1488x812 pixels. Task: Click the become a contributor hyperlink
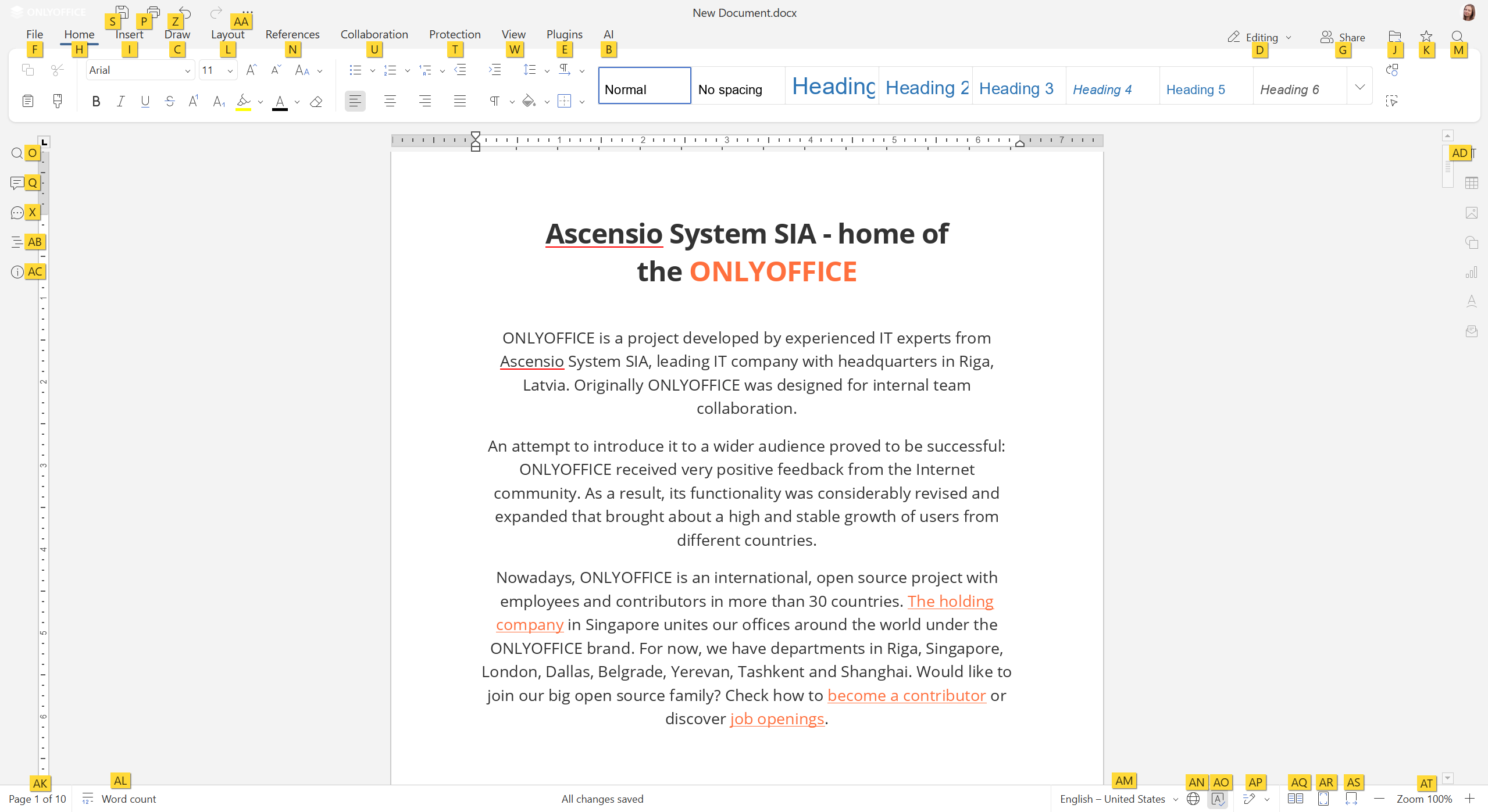[x=906, y=695]
